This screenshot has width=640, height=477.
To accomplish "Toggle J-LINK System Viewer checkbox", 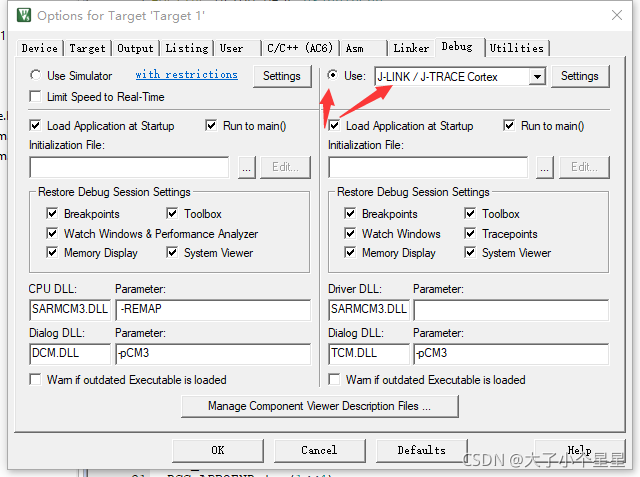I will click(x=470, y=253).
